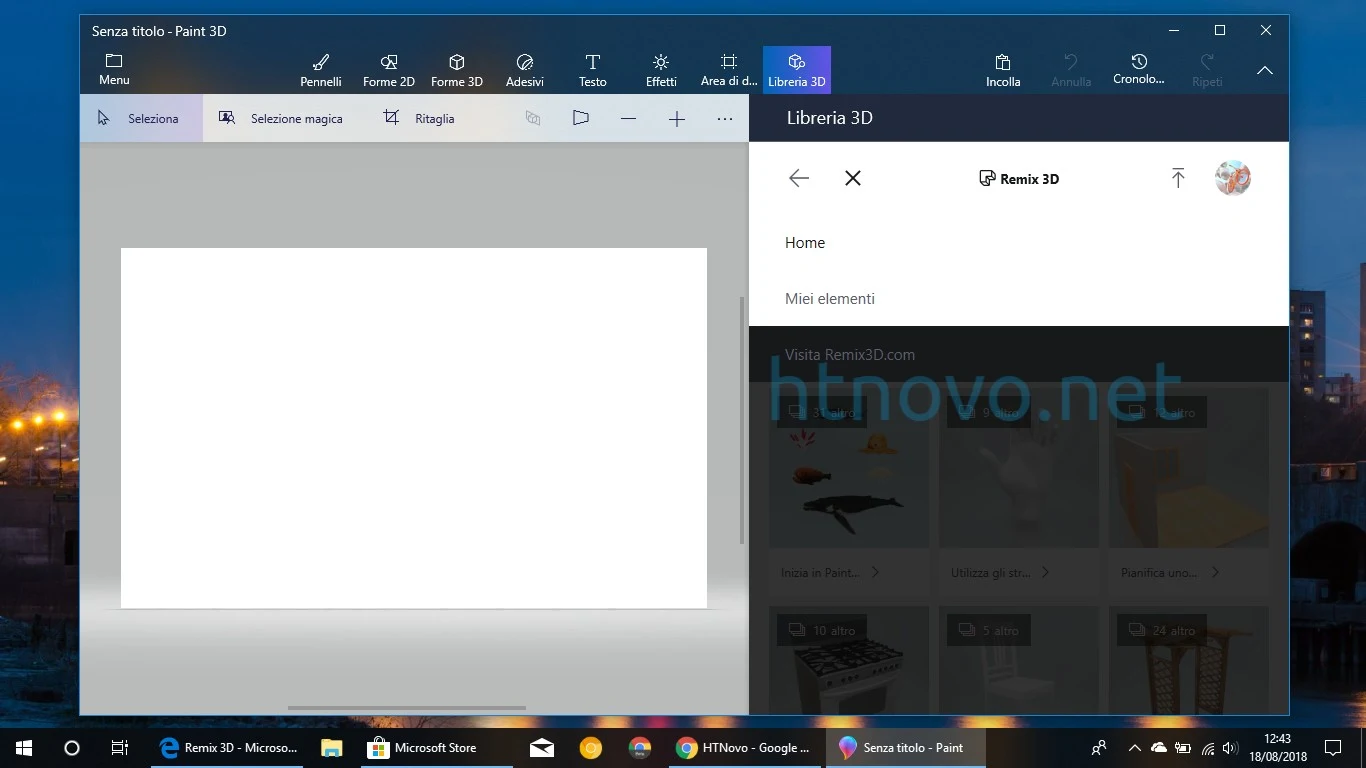The width and height of the screenshot is (1366, 768).
Task: Select the Pennelli brushes tool
Action: click(321, 70)
